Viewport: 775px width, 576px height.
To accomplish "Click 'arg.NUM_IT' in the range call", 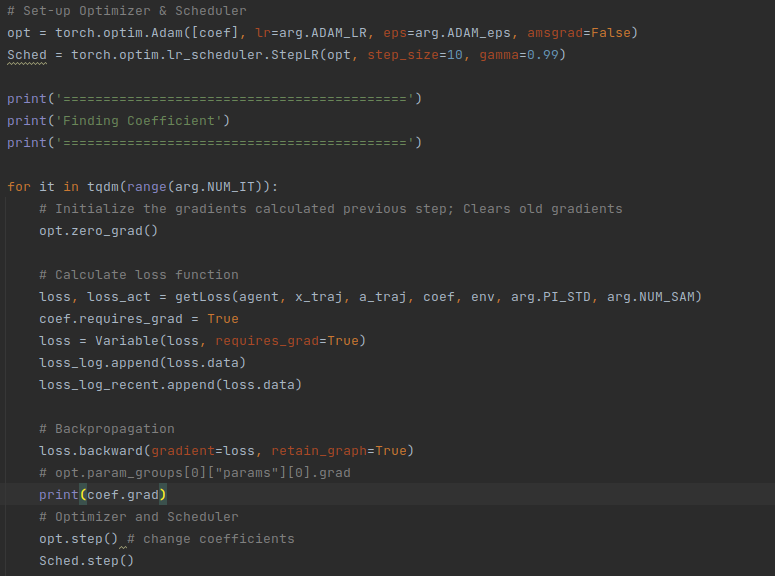I will pos(215,187).
